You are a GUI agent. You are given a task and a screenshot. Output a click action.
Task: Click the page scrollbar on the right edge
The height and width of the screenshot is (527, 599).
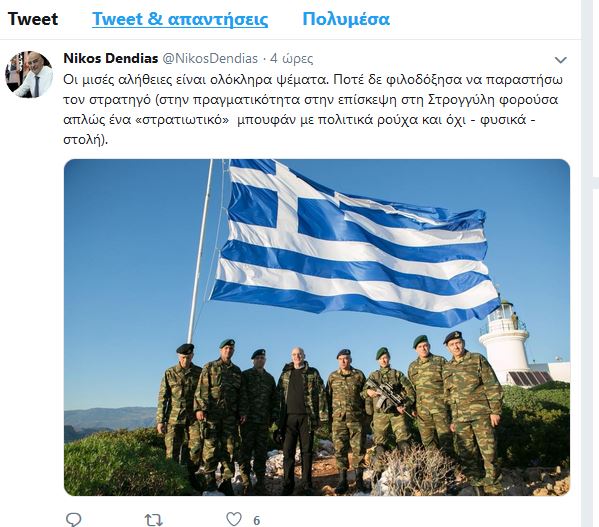click(x=590, y=264)
